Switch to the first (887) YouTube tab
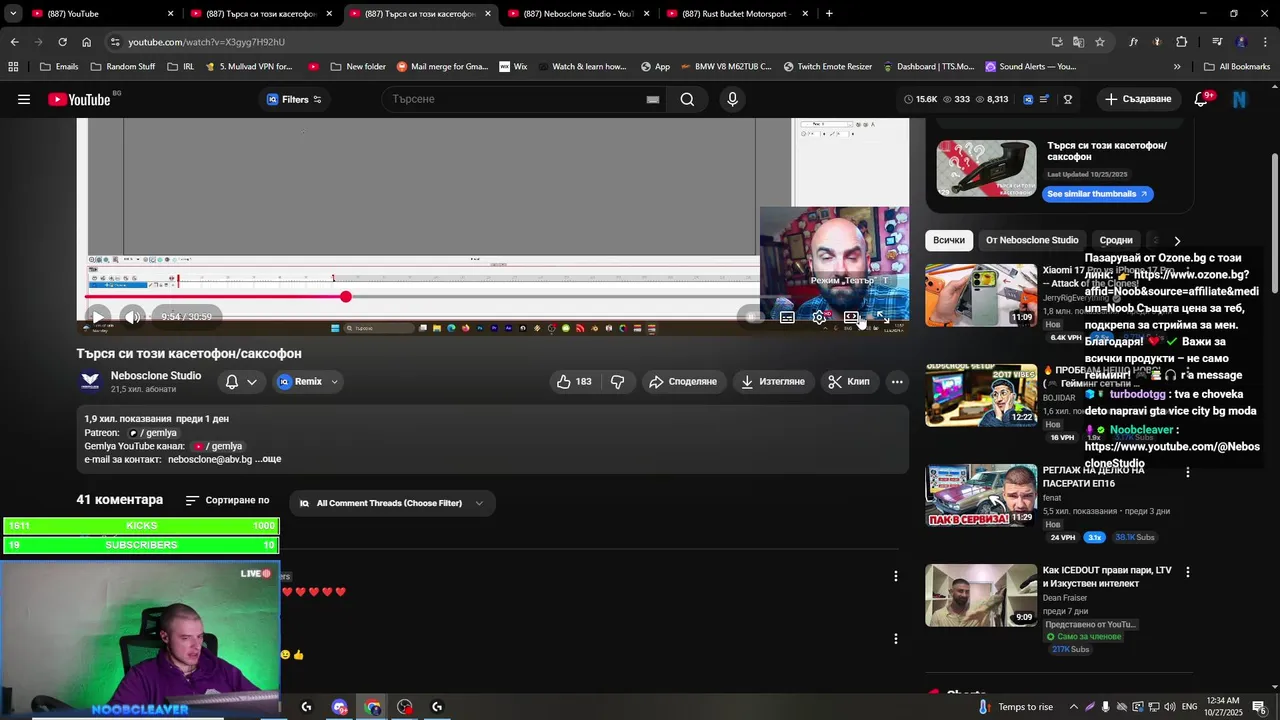Screen dimensions: 1280x720 [100, 14]
